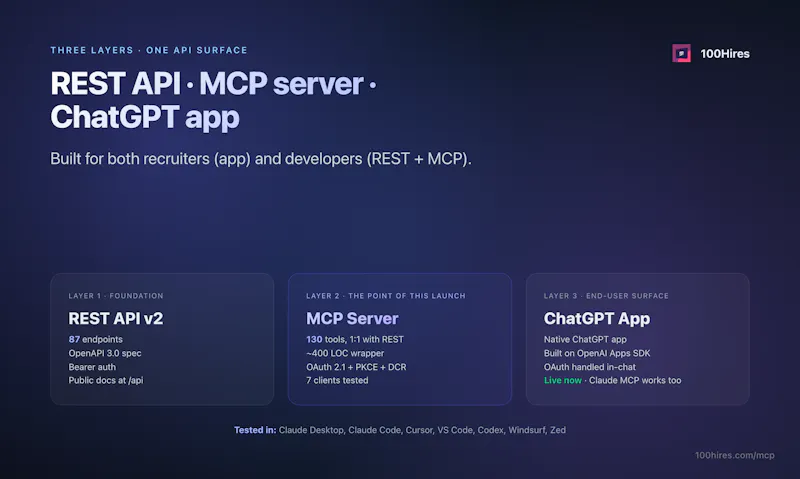Select 'LAYER 3 · END-USER SURFACE' label

coord(606,296)
